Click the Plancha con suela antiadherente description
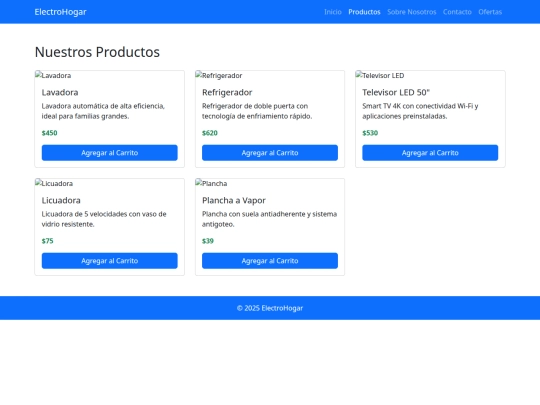540x405 pixels. 269,219
